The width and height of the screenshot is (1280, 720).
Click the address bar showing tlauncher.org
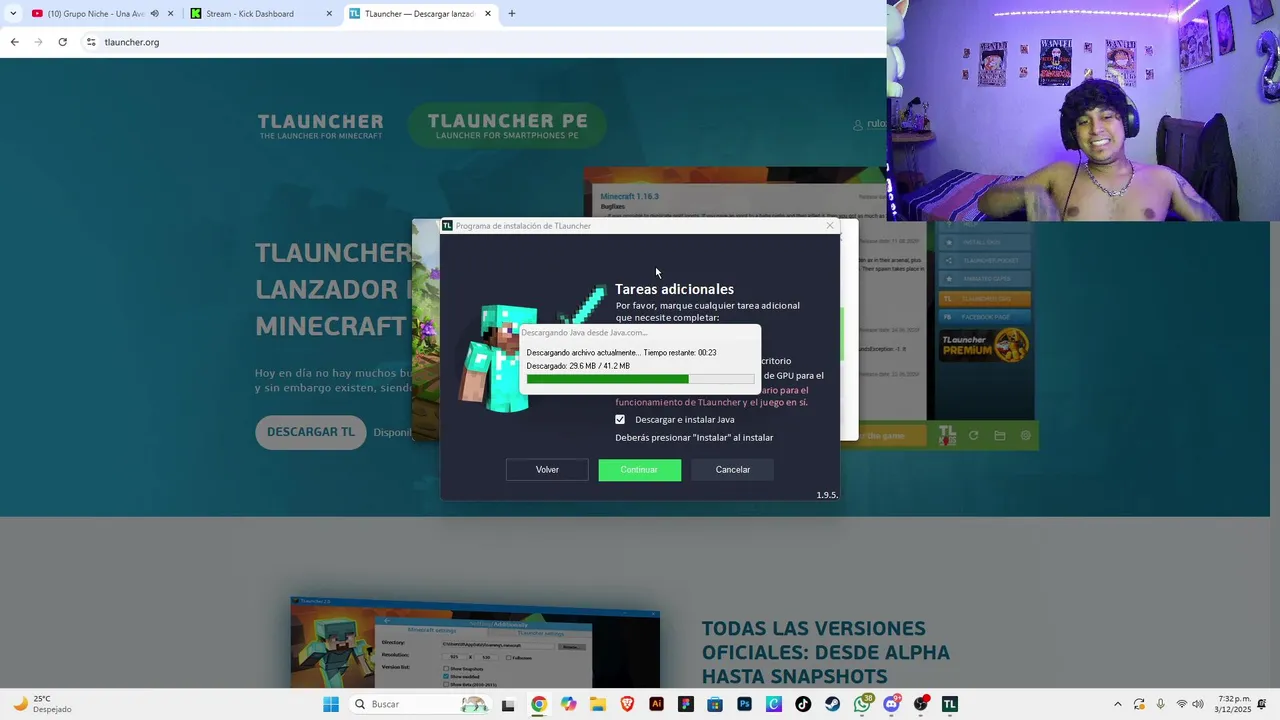coord(480,42)
